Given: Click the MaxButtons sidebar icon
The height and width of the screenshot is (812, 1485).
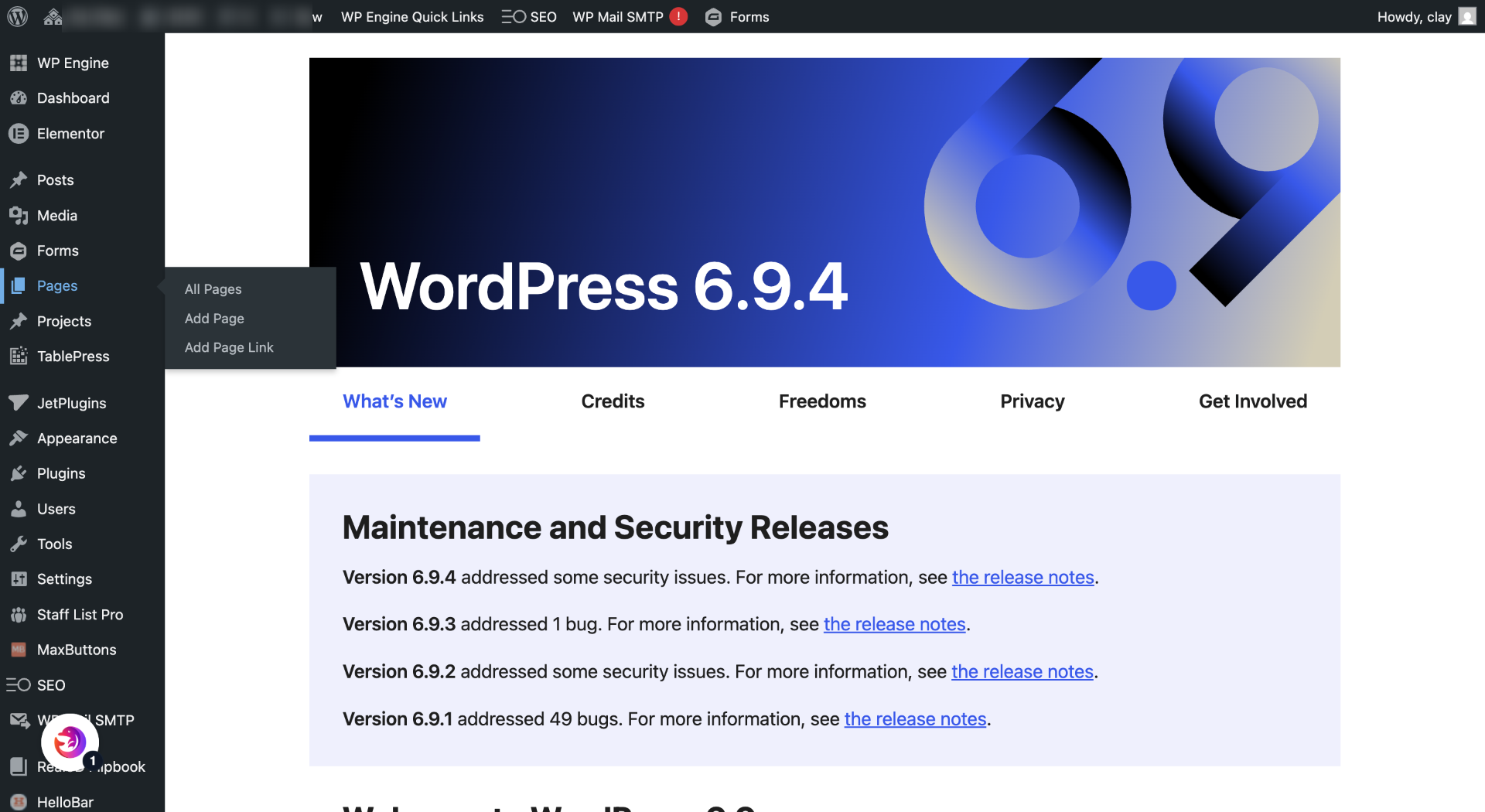Looking at the screenshot, I should [x=19, y=650].
